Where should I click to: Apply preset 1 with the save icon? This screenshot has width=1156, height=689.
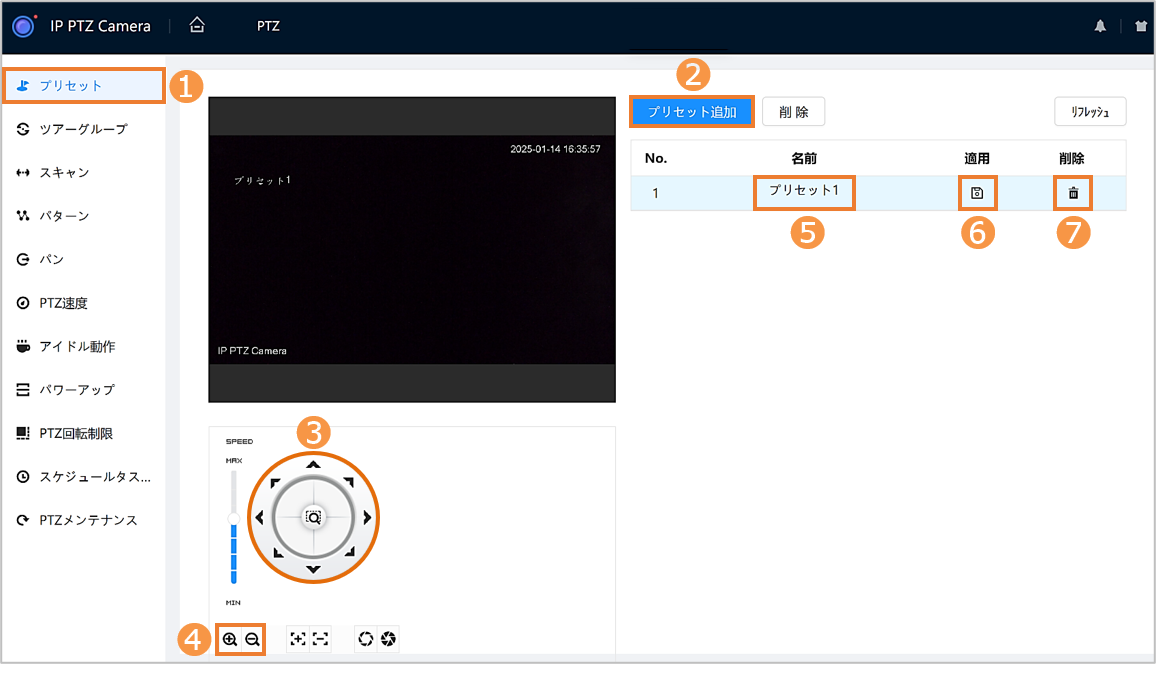(x=978, y=193)
